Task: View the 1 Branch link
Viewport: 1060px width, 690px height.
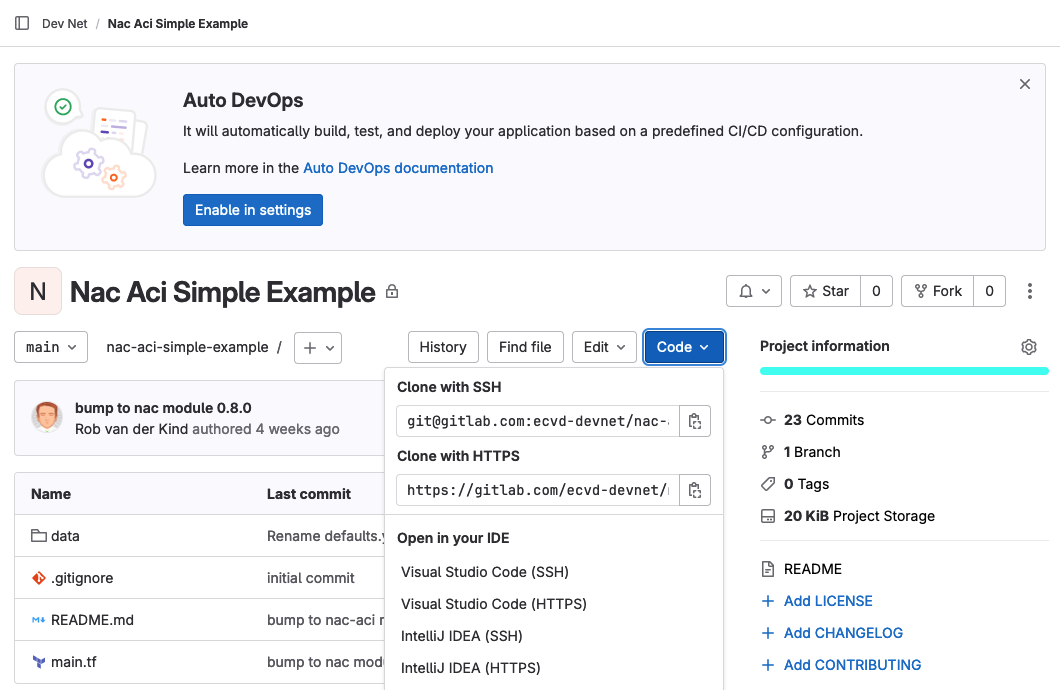Action: point(812,452)
